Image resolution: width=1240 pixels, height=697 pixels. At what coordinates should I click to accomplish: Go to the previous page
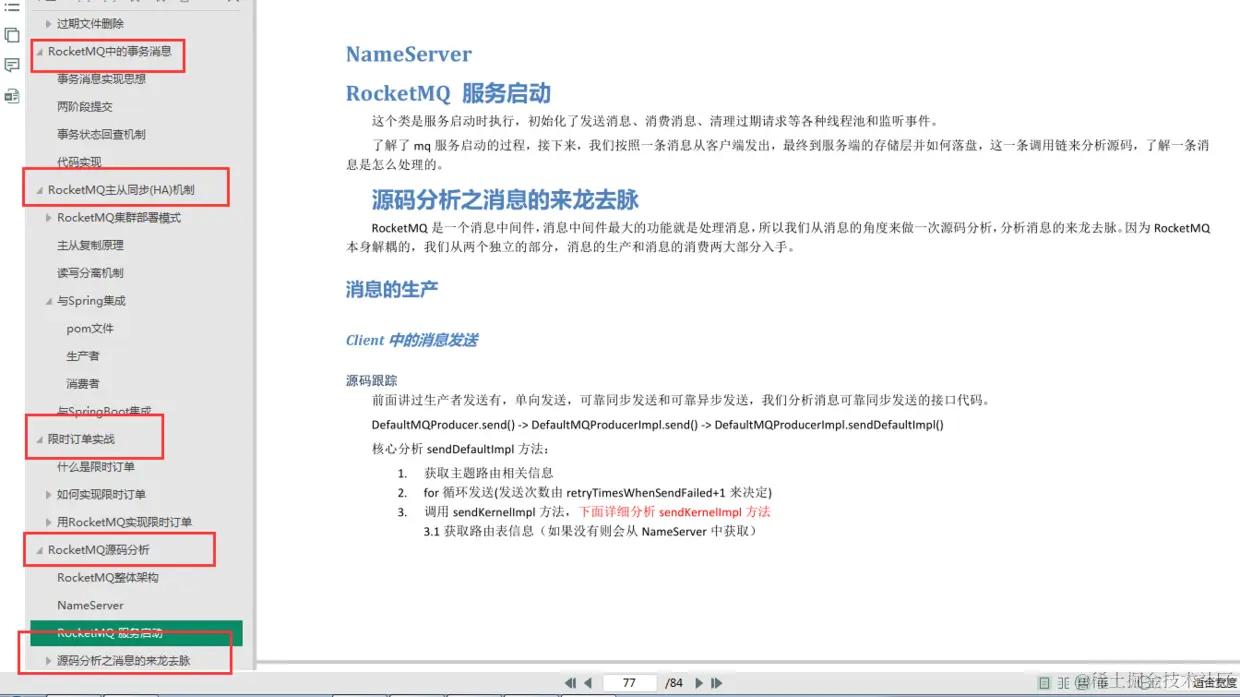click(588, 683)
